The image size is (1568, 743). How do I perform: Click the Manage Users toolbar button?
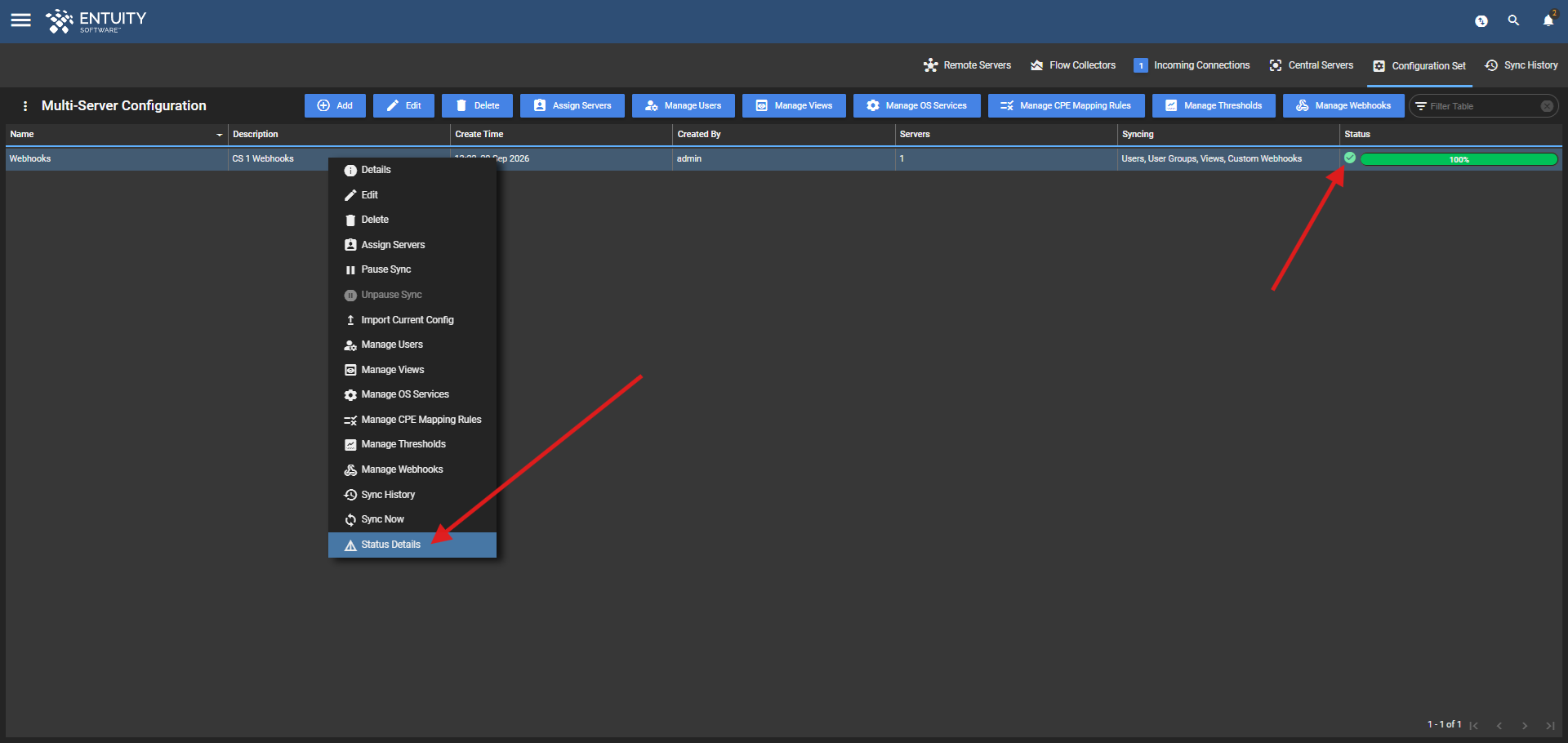pos(684,105)
